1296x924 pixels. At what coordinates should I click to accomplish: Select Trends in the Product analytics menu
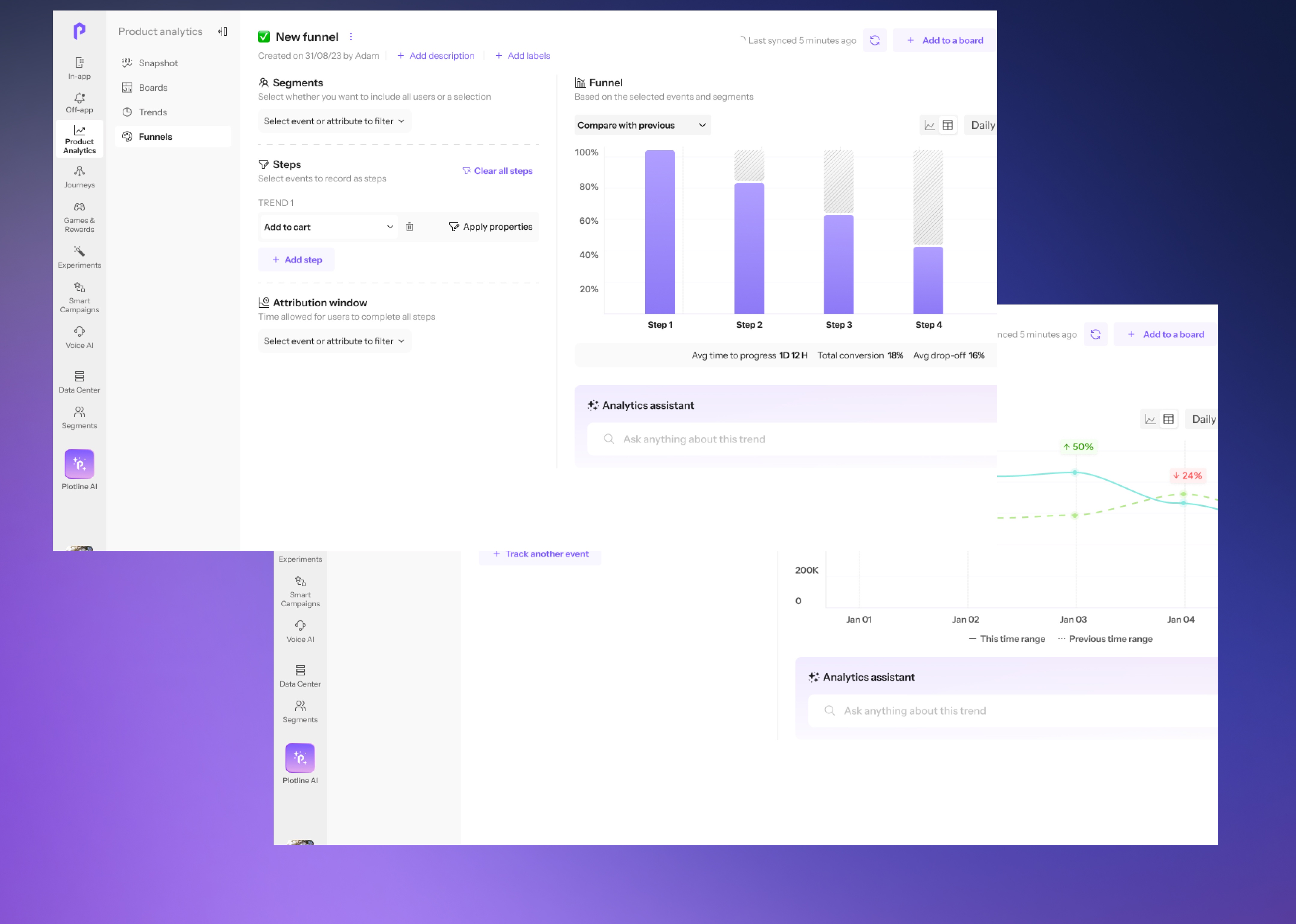152,112
